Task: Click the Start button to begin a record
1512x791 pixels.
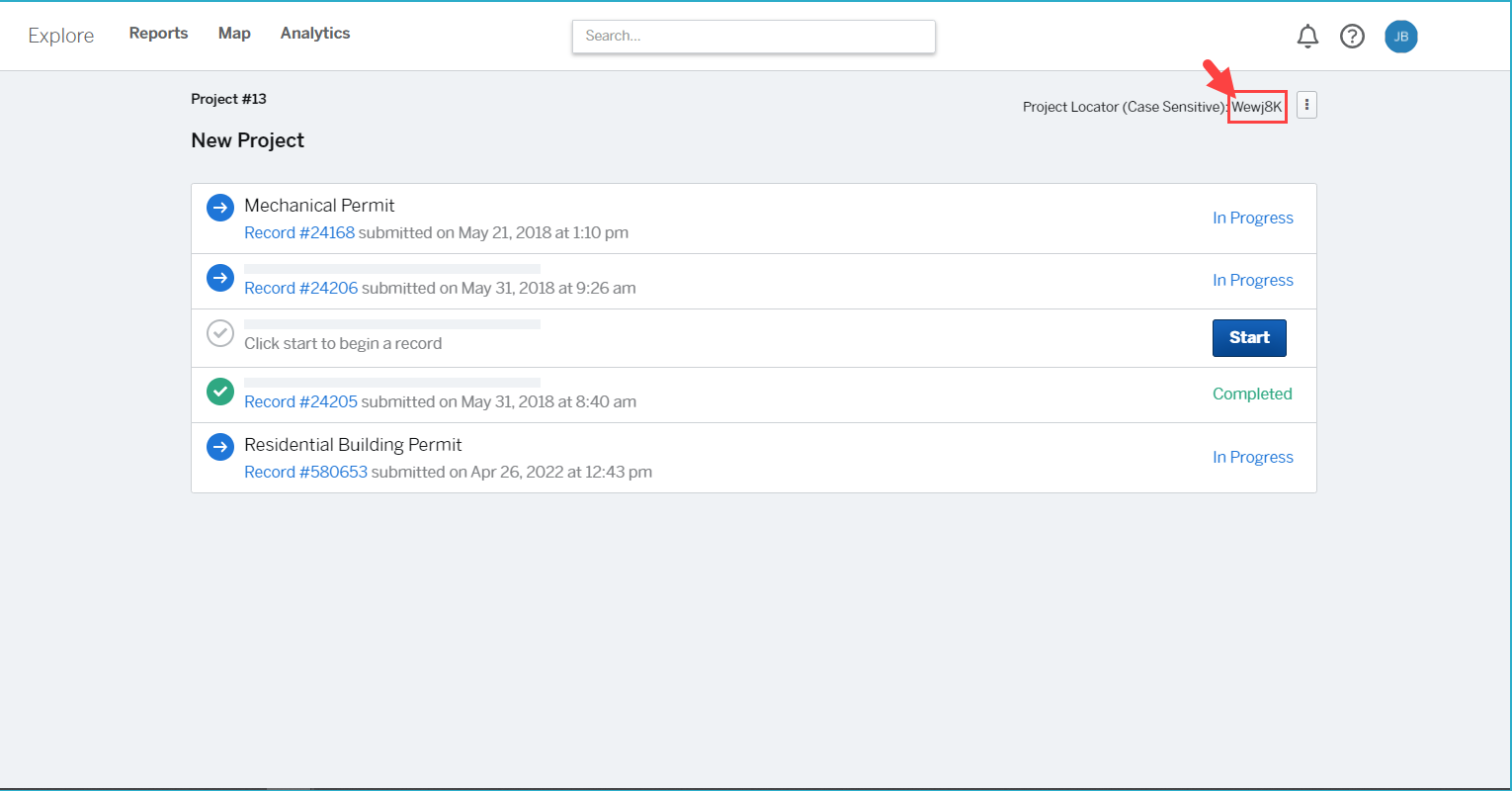Action: pos(1249,337)
